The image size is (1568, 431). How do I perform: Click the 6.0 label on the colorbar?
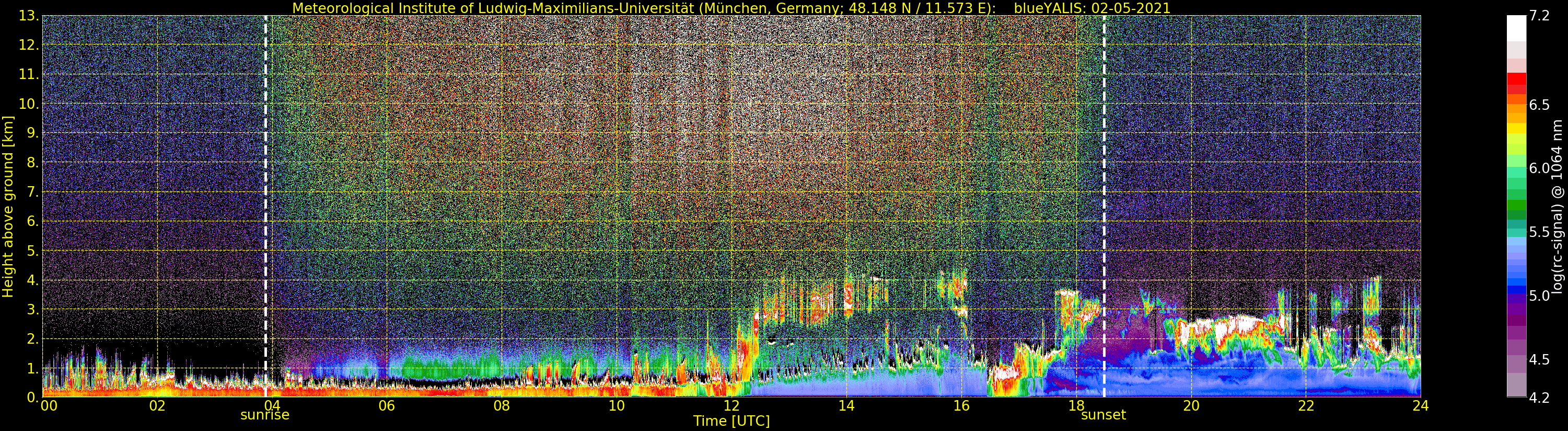coord(1539,168)
